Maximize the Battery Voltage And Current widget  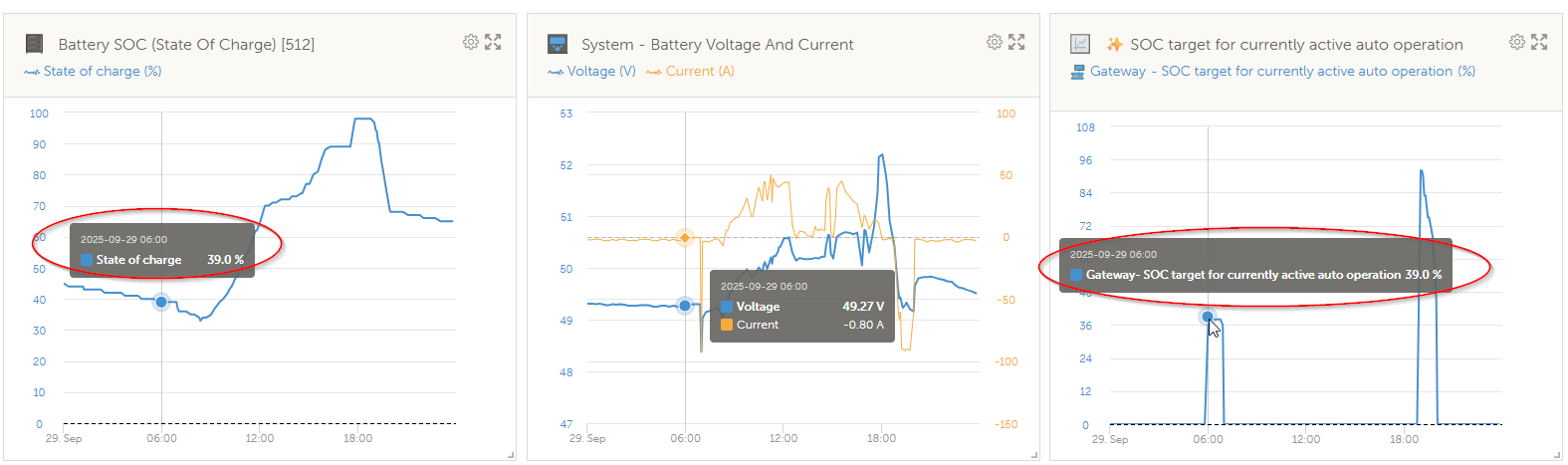pyautogui.click(x=1016, y=42)
